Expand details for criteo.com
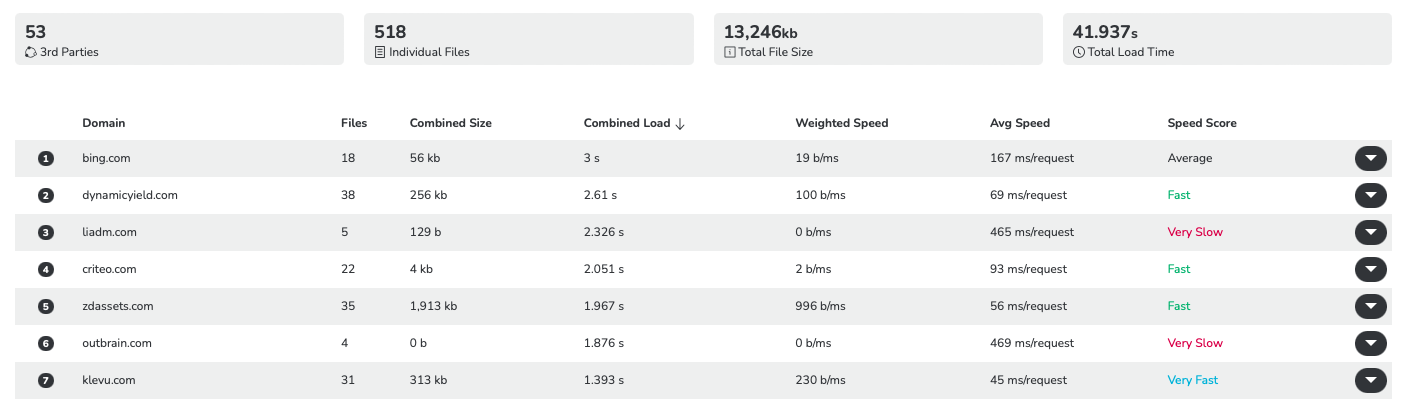 pyautogui.click(x=1370, y=269)
